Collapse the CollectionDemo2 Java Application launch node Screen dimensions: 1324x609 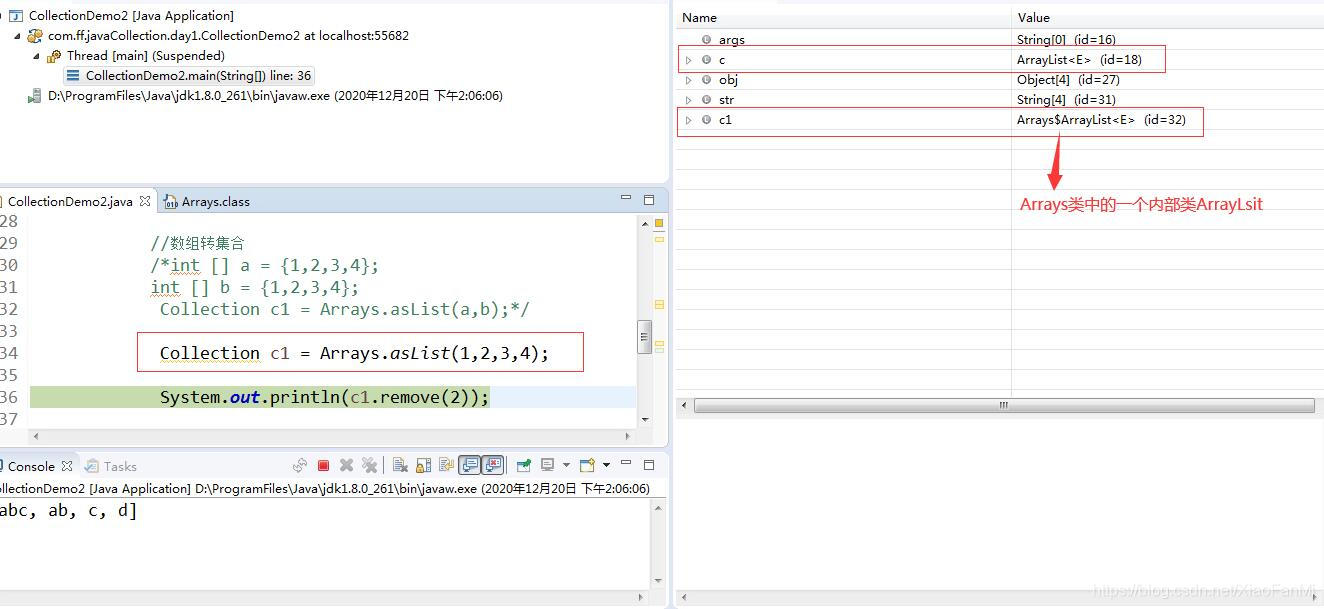click(x=1, y=15)
